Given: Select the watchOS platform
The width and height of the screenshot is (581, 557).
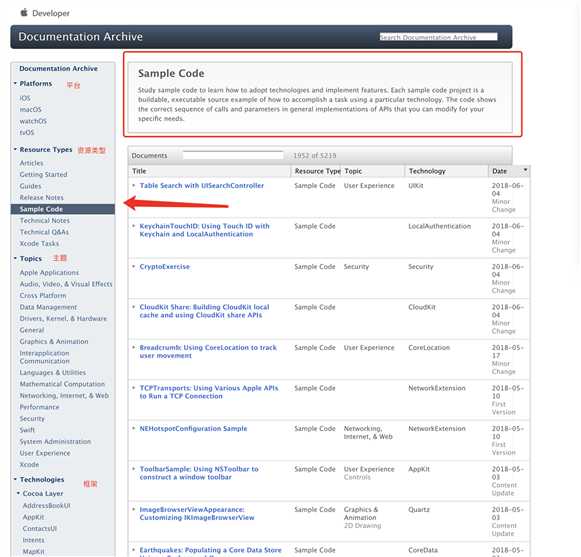Looking at the screenshot, I should coord(33,121).
